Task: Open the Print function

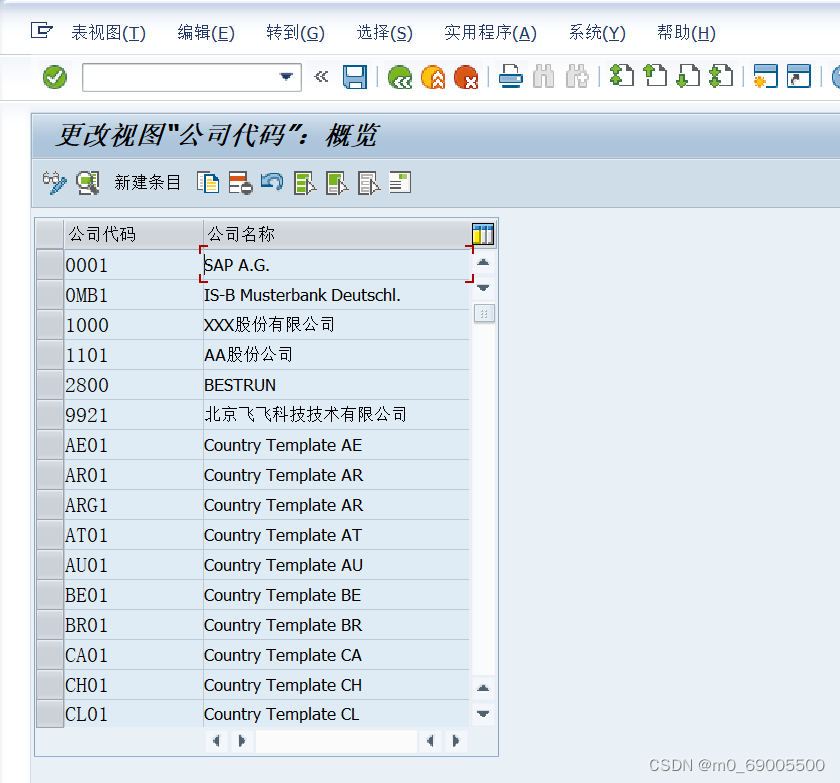Action: [510, 76]
